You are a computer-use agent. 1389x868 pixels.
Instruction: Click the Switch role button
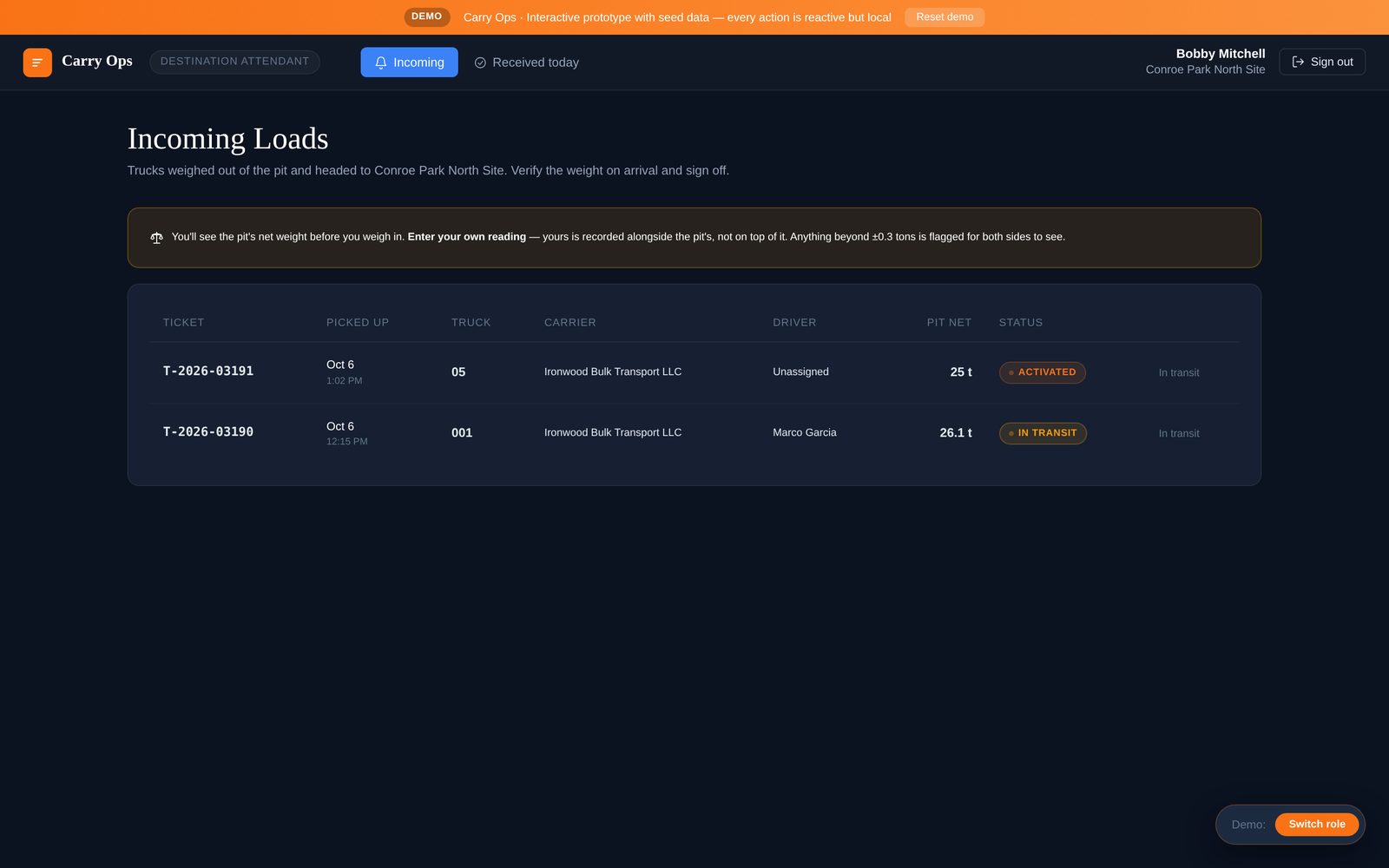[x=1316, y=825]
